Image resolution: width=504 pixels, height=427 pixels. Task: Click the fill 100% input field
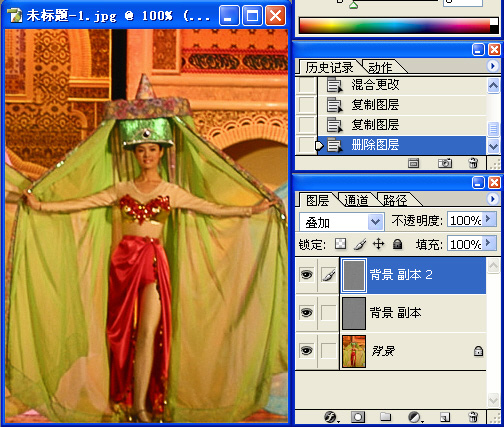coord(465,244)
